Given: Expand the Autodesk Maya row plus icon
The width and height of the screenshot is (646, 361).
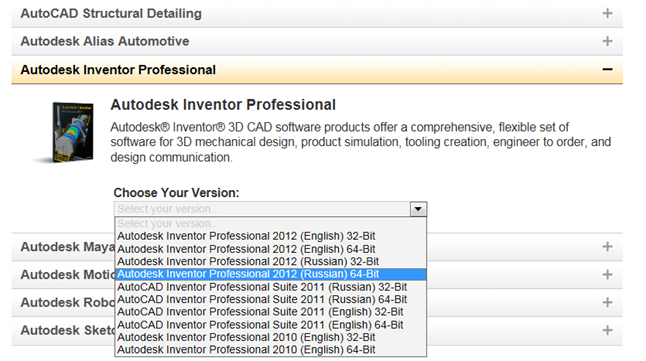Looking at the screenshot, I should (607, 247).
